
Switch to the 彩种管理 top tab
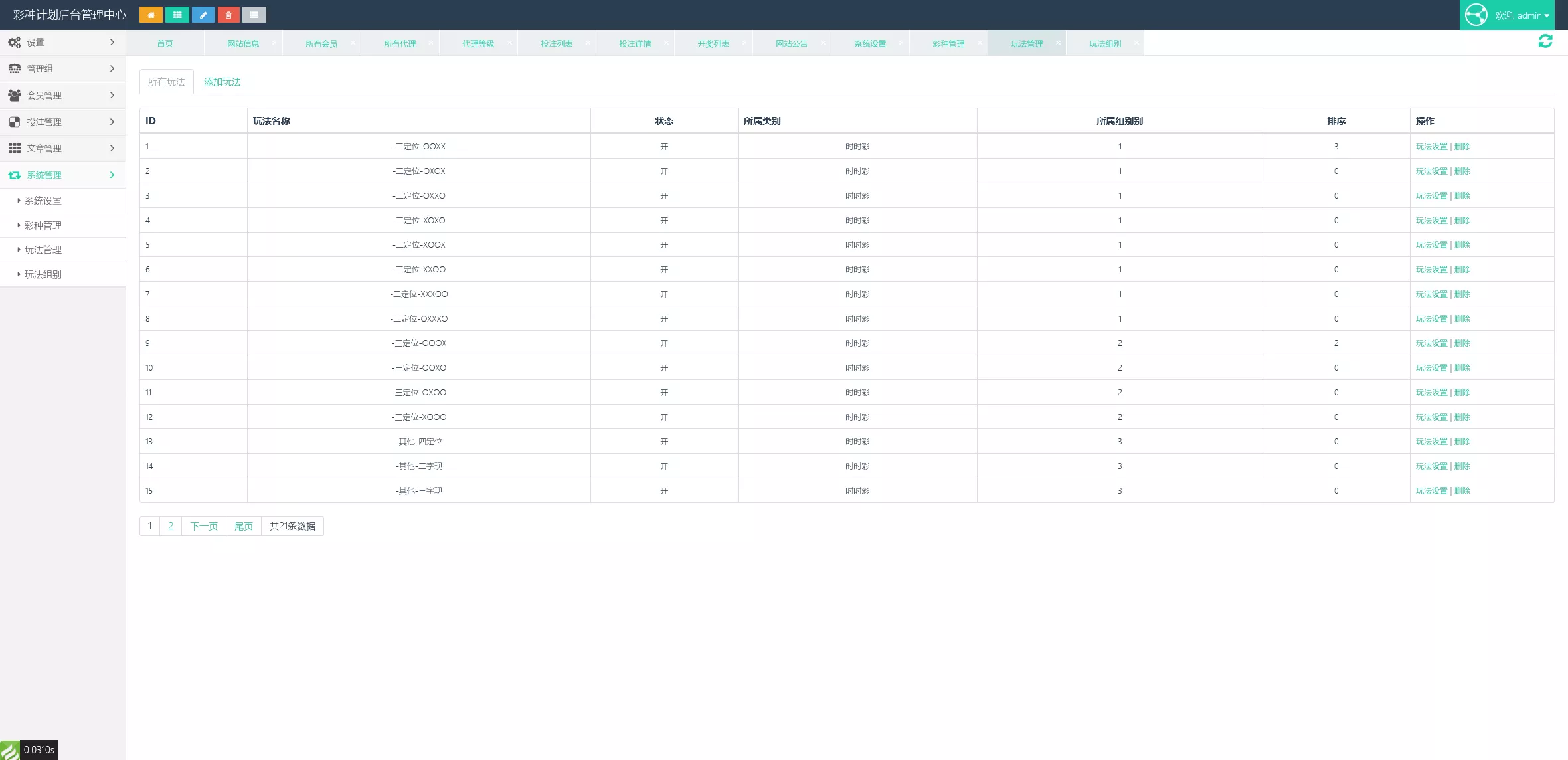coord(948,43)
